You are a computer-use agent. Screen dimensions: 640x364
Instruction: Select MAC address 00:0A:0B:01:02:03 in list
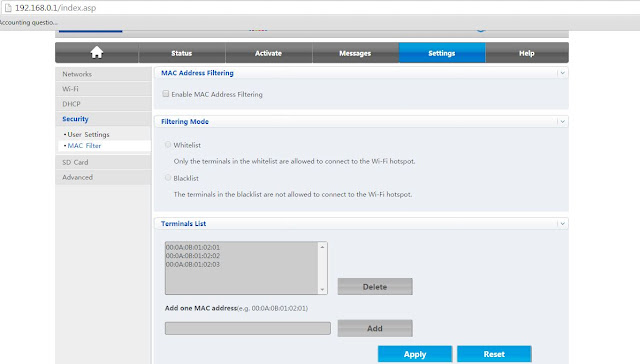click(193, 264)
